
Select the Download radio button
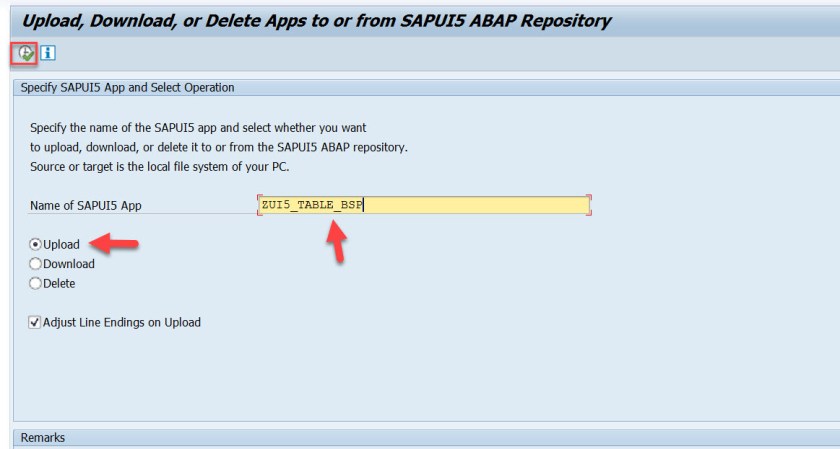pos(35,264)
